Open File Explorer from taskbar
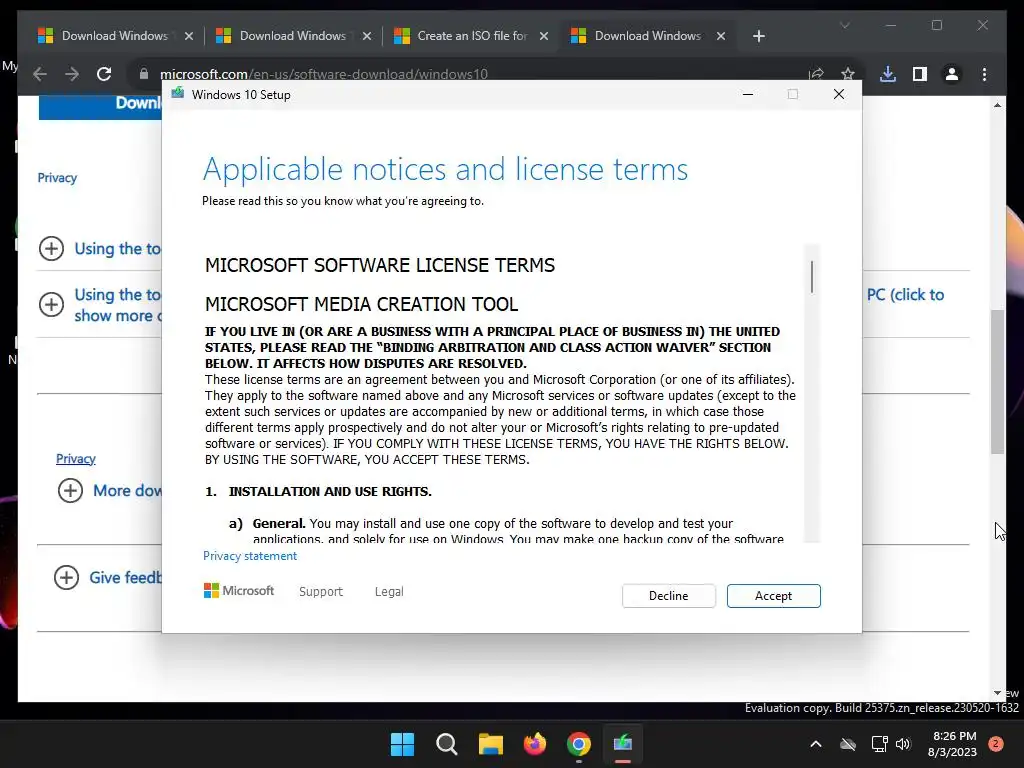Viewport: 1024px width, 768px height. 490,744
